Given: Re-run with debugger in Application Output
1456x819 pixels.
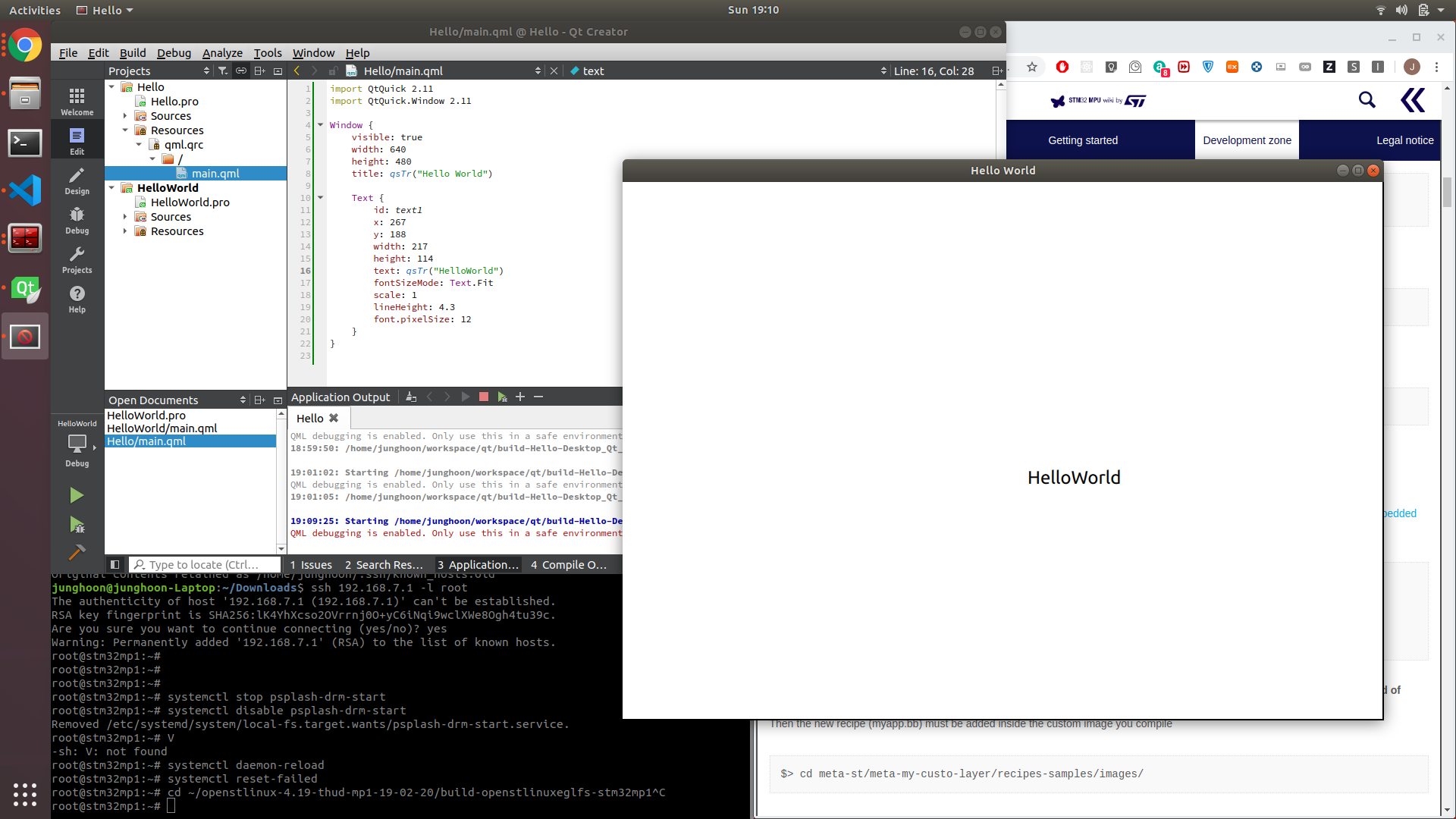Looking at the screenshot, I should [502, 397].
